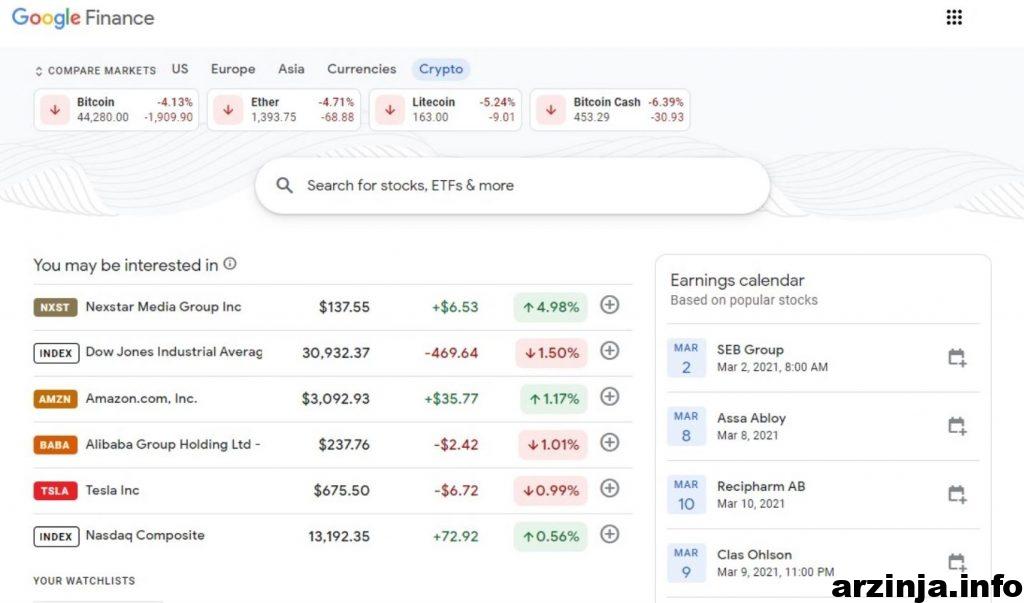Open Clas Ohlson earnings entry
This screenshot has height=603, width=1024.
click(x=823, y=563)
